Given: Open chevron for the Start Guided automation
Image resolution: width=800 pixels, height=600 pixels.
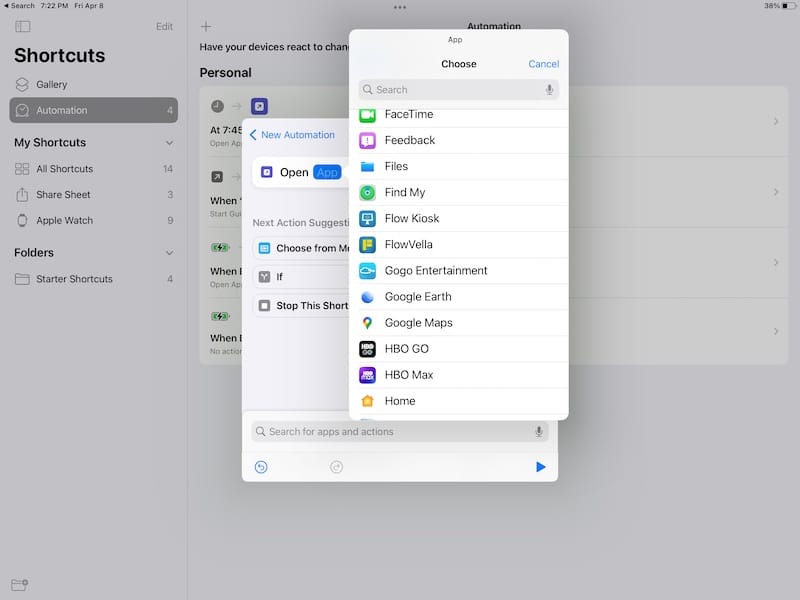Looking at the screenshot, I should click(x=776, y=192).
